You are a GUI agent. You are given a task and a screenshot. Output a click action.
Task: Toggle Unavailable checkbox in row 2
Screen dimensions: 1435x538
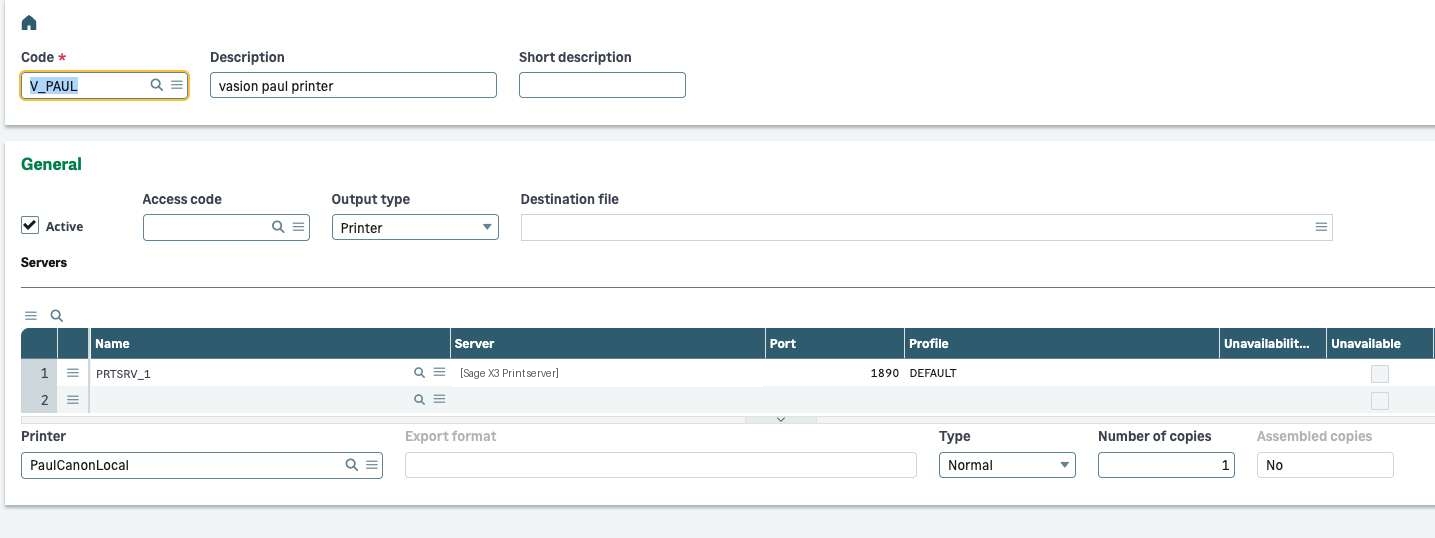(x=1380, y=401)
